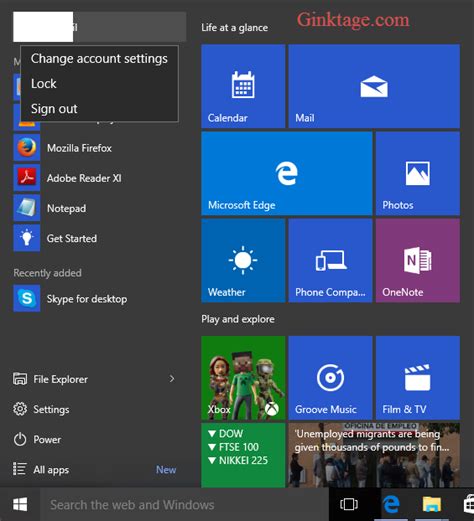This screenshot has width=474, height=521.
Task: Click the File Explorer icon in Start menu
Action: [x=20, y=379]
